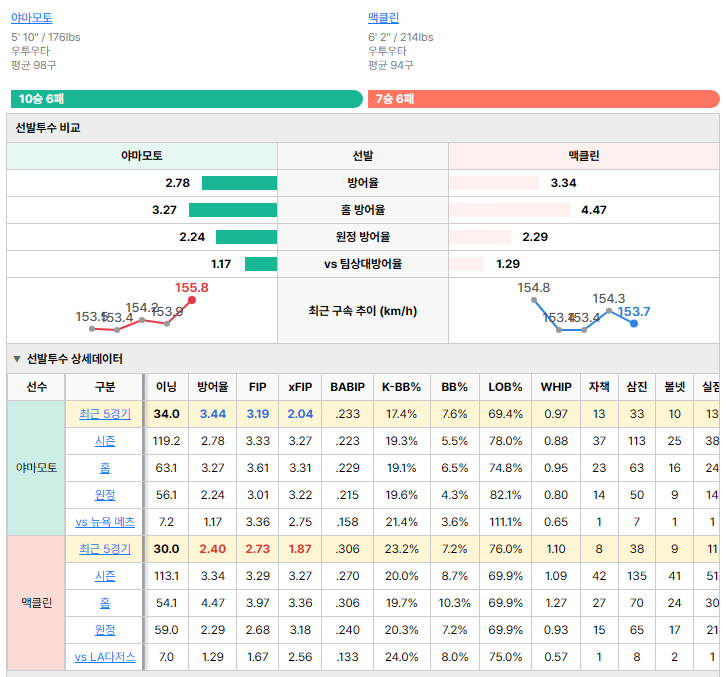Click 야마모토 comparison header cell
726x677 pixels.
pyautogui.click(x=142, y=156)
